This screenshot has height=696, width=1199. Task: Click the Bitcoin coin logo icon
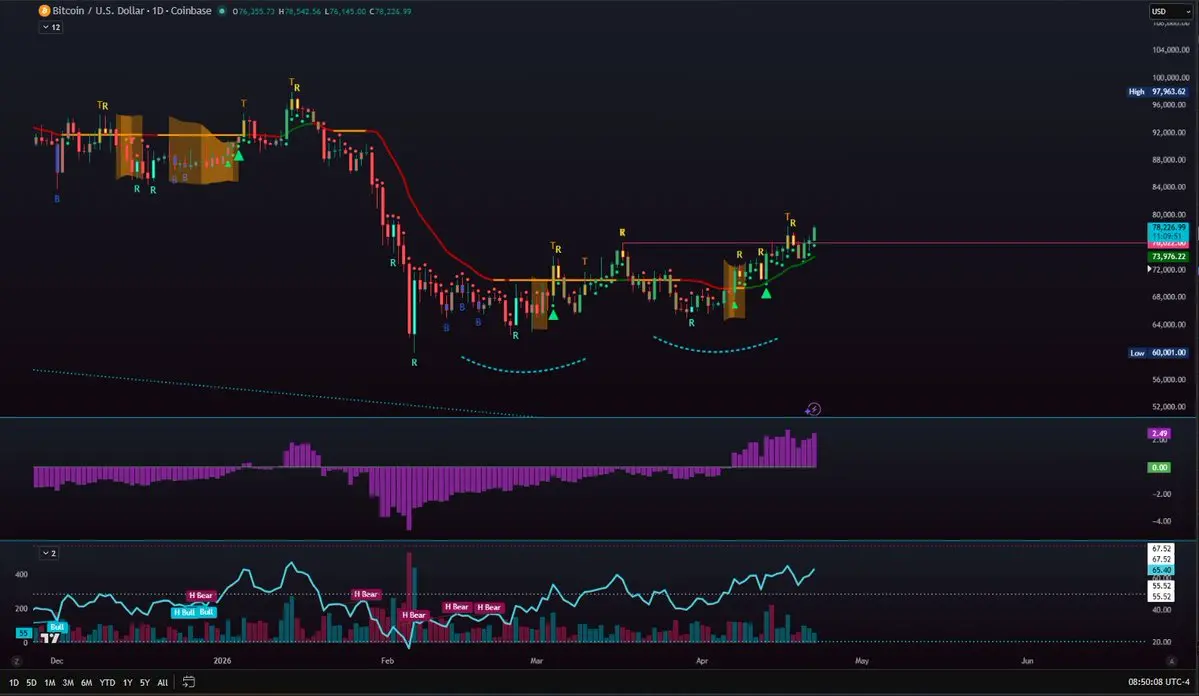44,11
